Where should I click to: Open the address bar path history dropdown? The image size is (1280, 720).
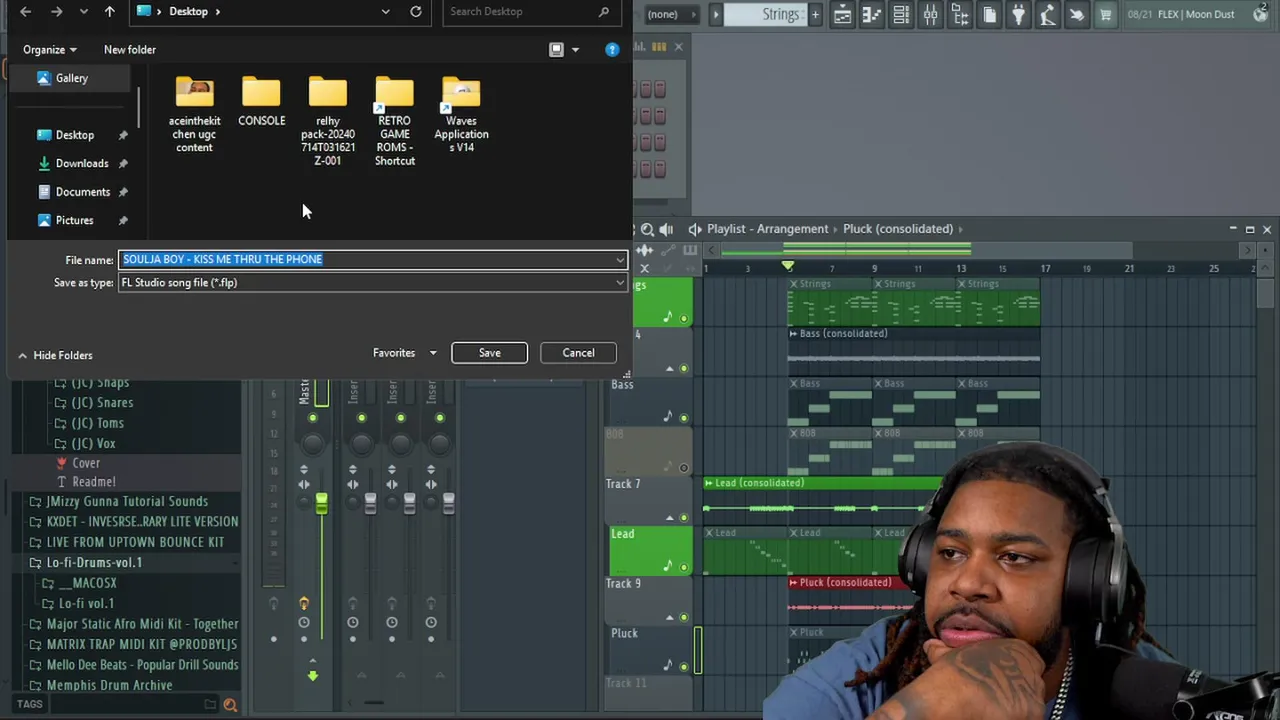[385, 11]
